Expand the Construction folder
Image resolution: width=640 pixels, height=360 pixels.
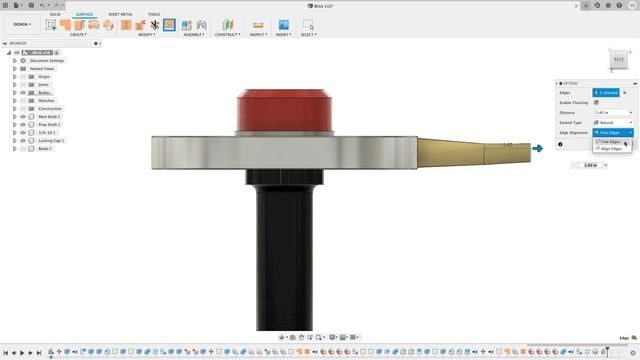point(15,109)
